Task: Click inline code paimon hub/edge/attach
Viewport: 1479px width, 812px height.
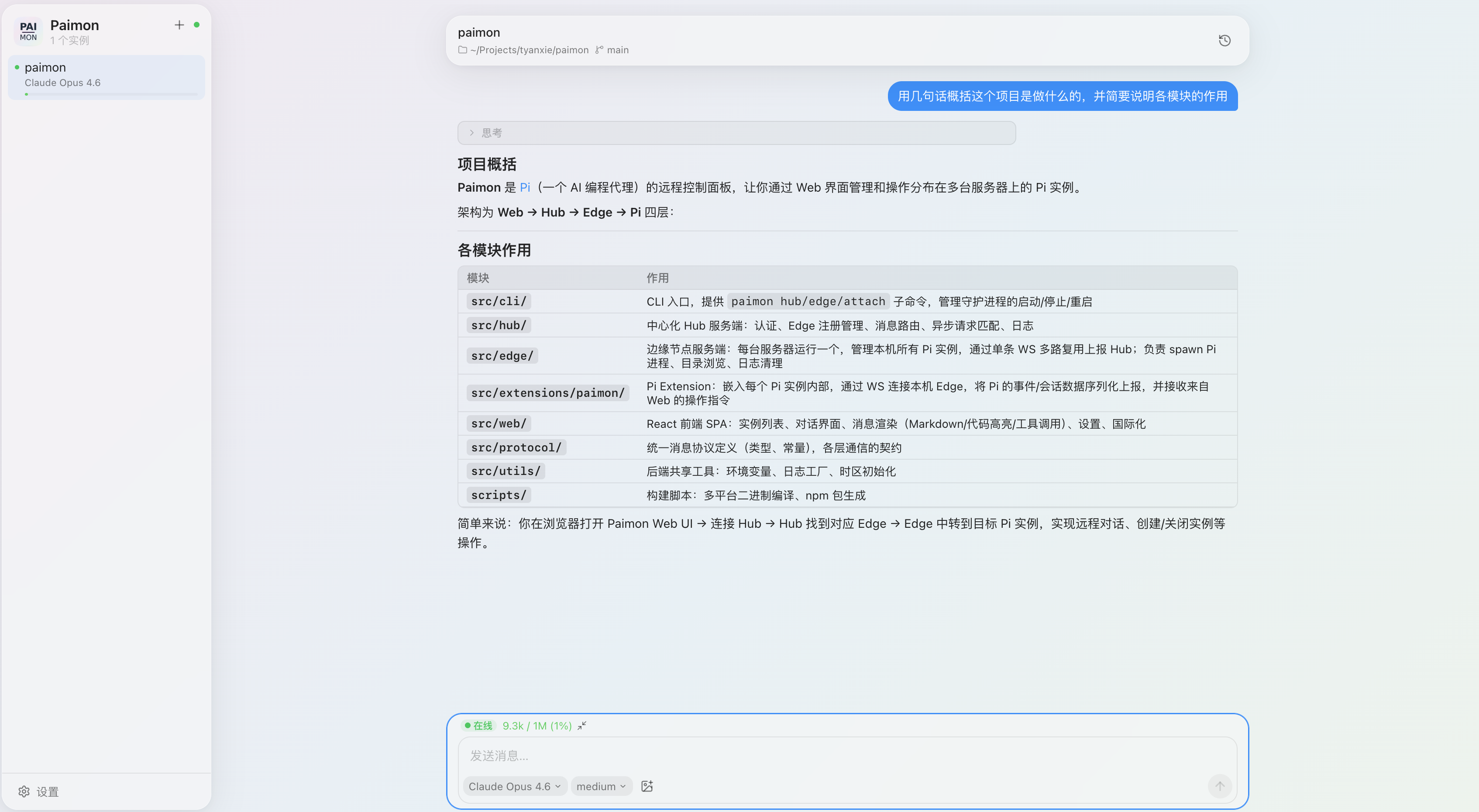Action: [808, 301]
